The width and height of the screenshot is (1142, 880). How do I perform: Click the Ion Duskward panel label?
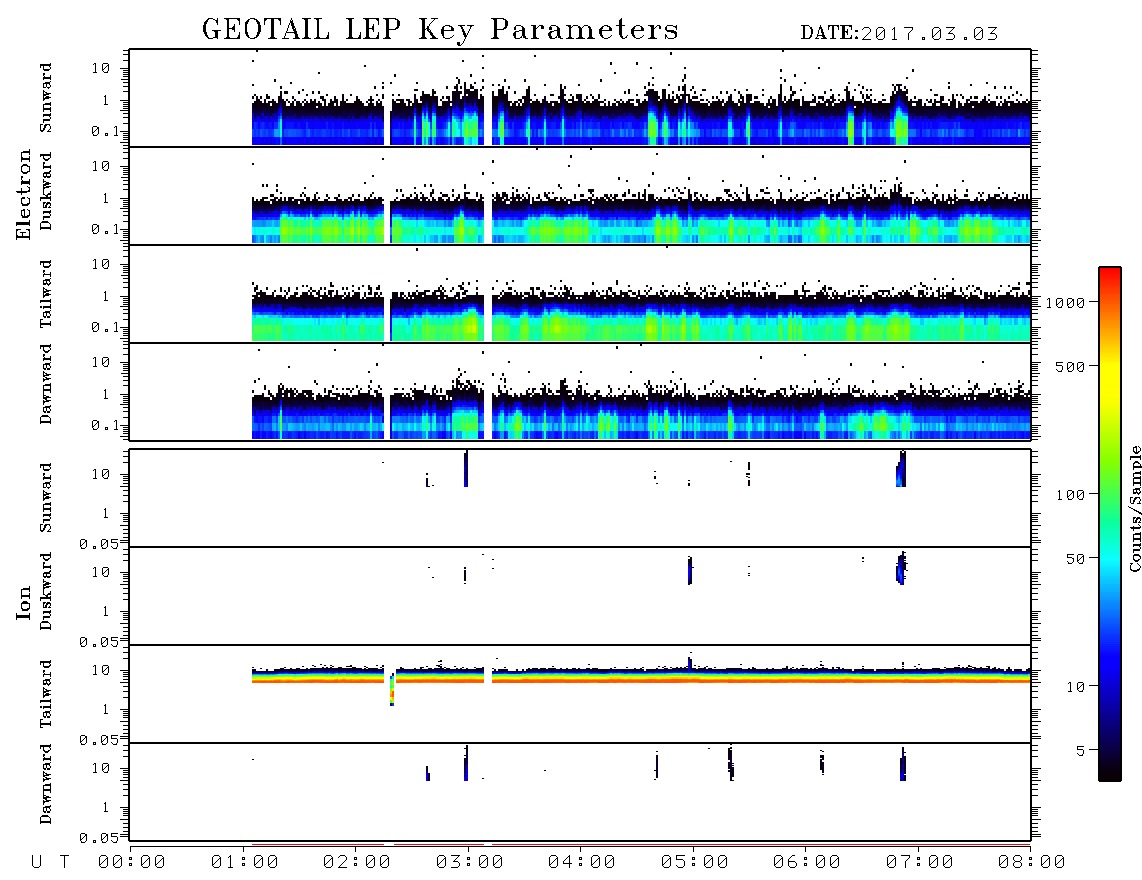(46, 592)
